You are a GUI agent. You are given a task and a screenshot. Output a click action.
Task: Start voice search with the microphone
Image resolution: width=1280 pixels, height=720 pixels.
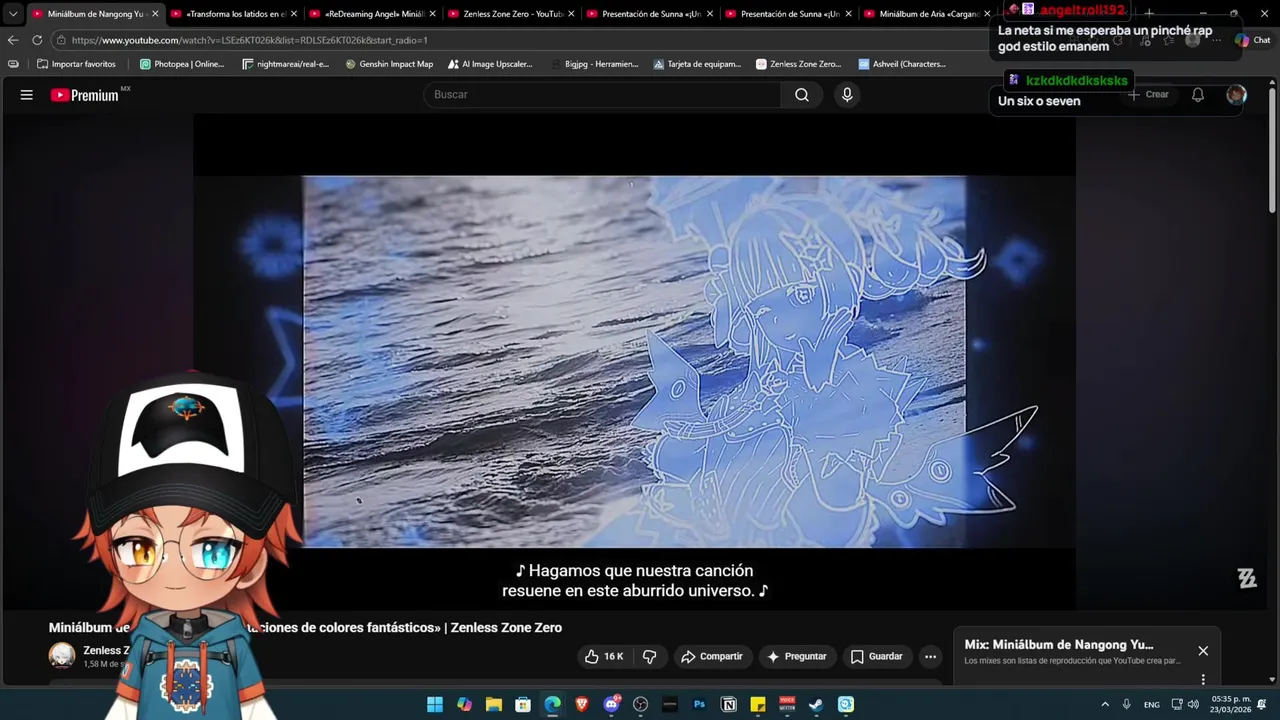[x=847, y=95]
